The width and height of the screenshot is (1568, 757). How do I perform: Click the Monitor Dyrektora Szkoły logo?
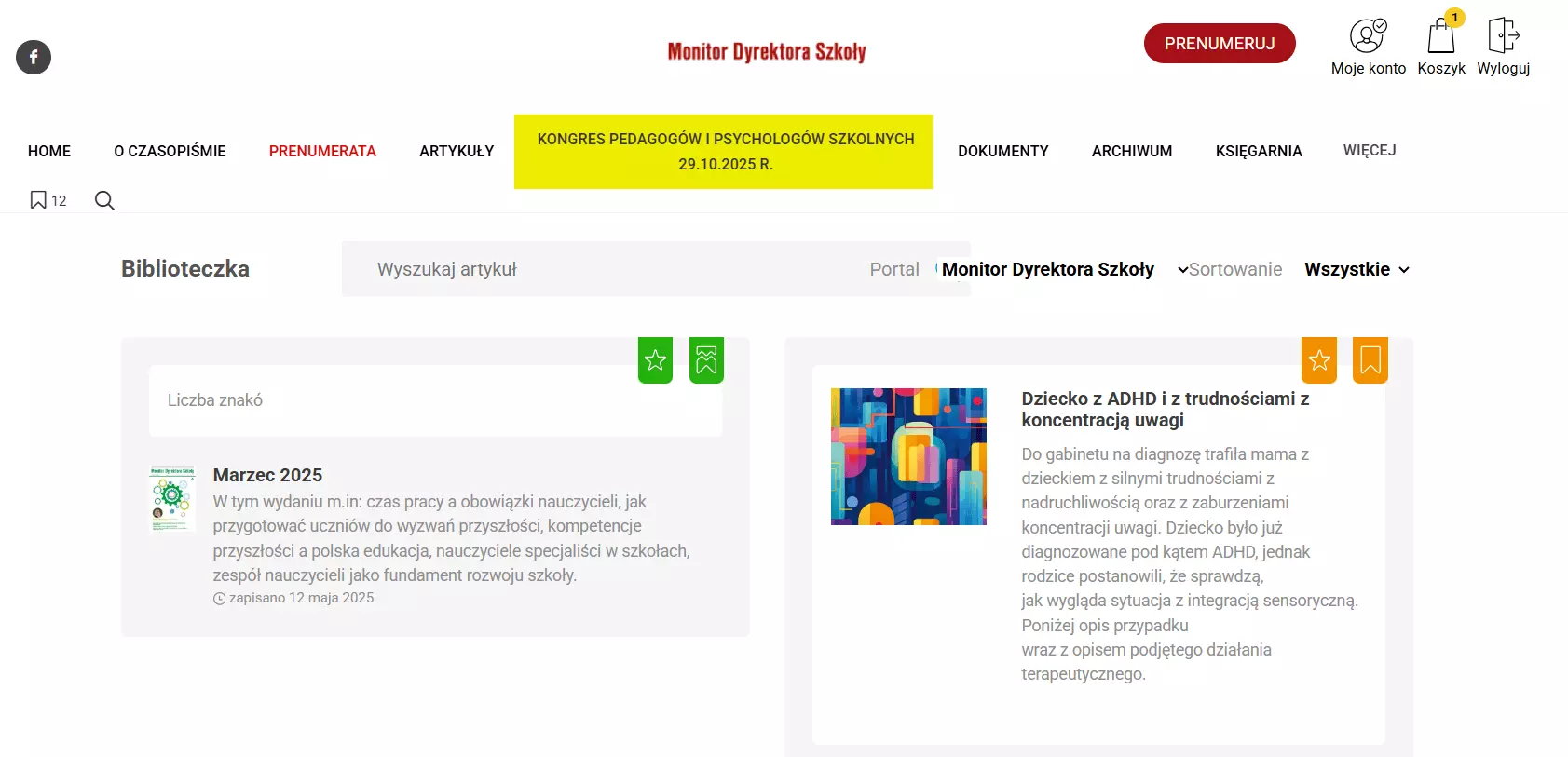pos(767,51)
